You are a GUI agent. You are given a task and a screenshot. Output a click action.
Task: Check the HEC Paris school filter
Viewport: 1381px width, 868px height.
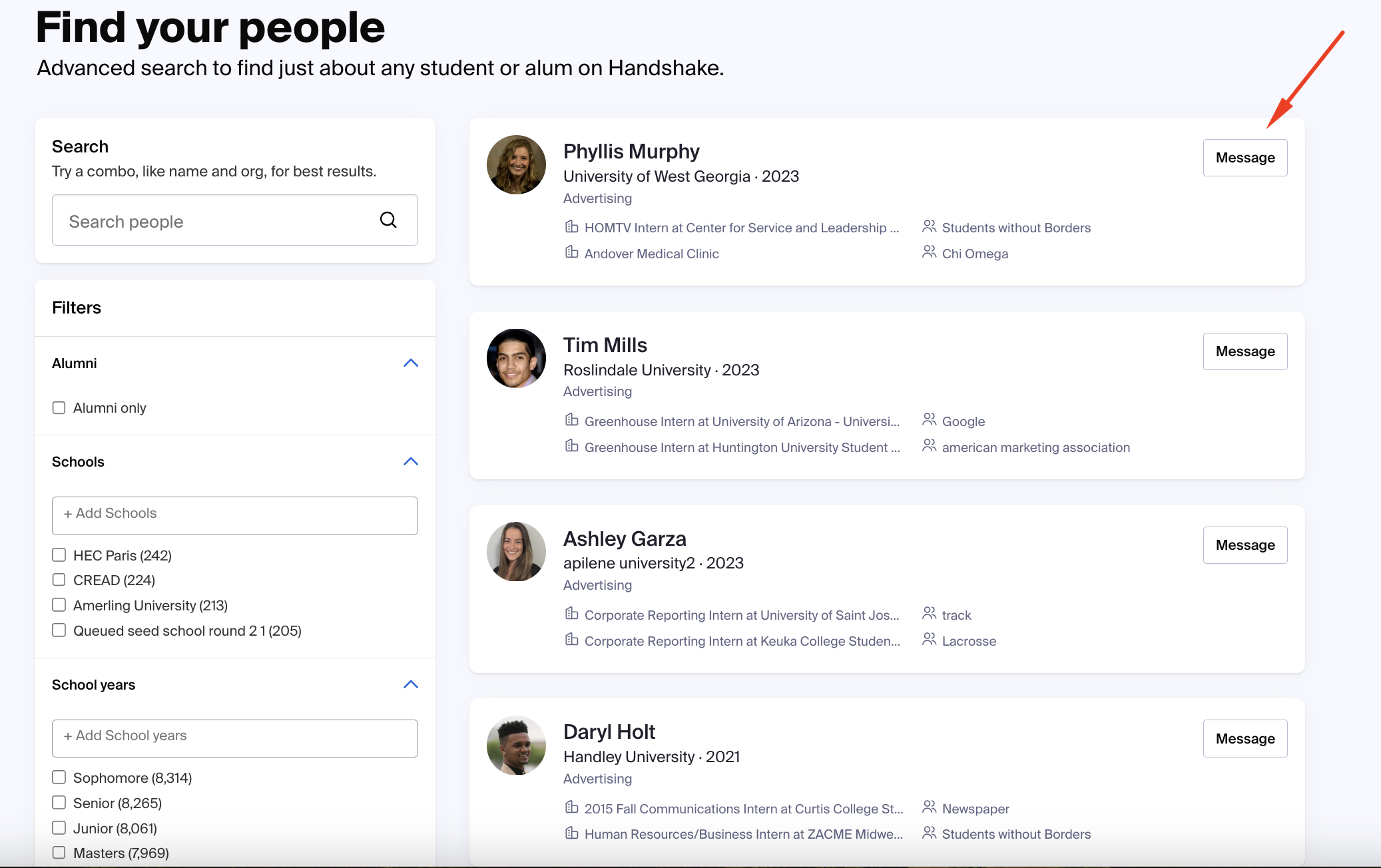(59, 554)
